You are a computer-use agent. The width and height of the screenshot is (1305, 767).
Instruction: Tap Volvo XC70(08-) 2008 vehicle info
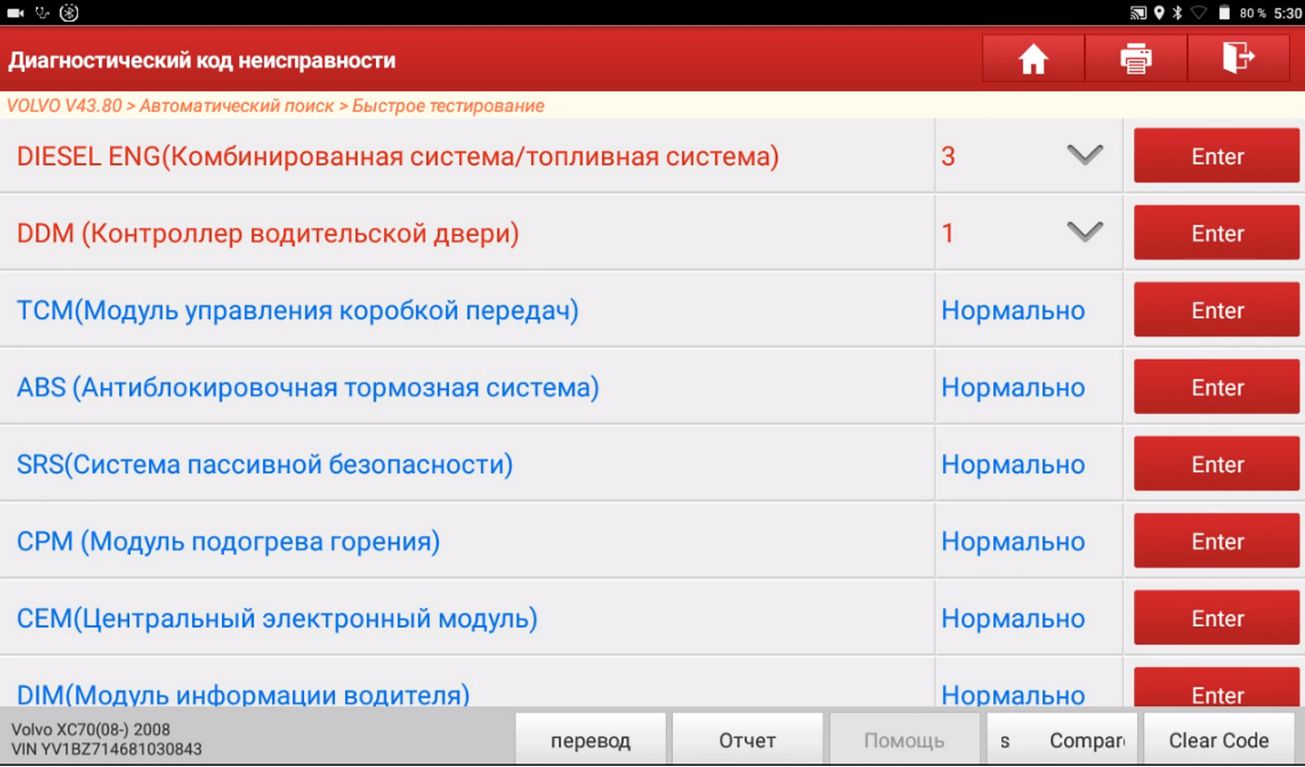[x=91, y=730]
